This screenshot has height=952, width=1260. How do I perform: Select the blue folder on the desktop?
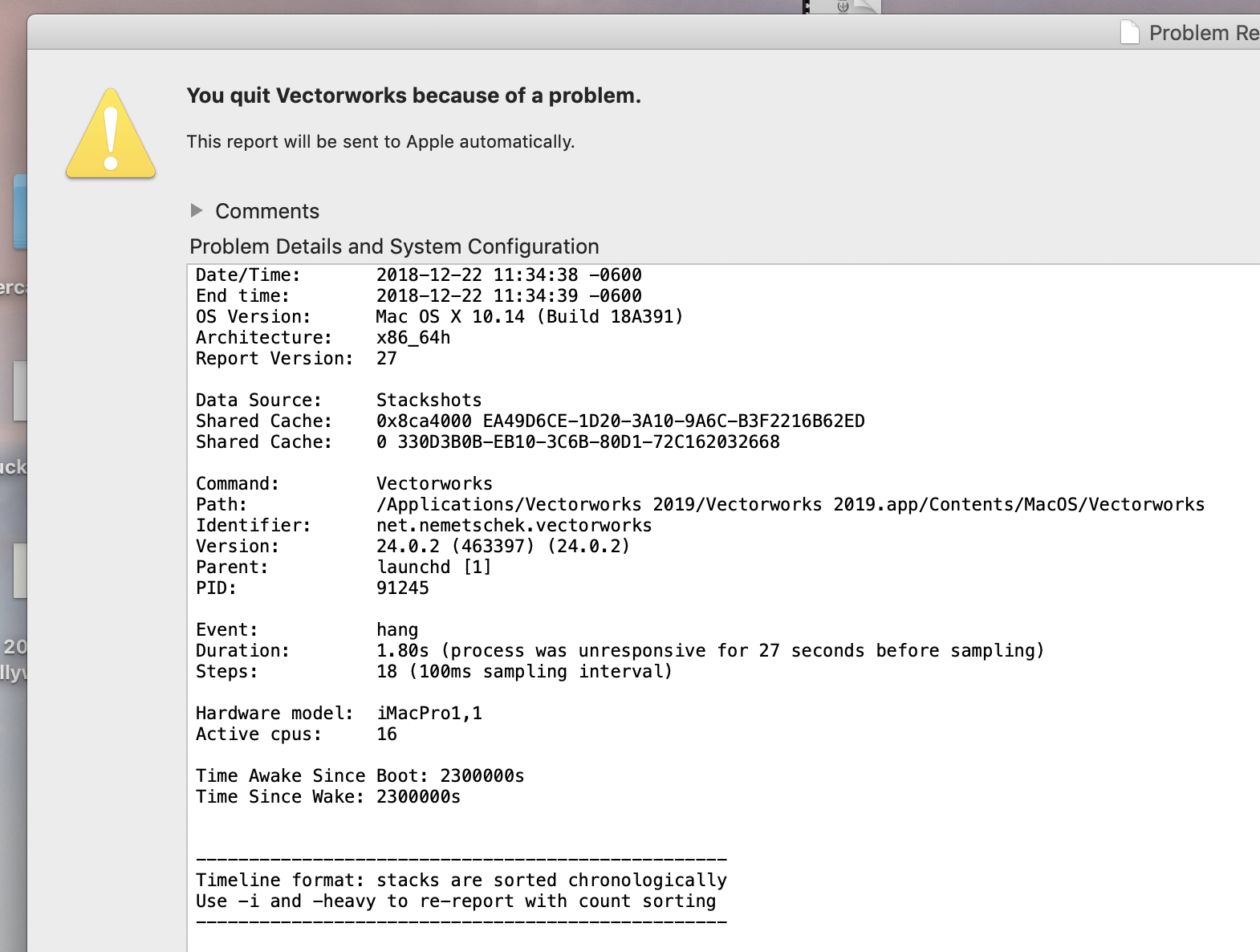(x=20, y=211)
